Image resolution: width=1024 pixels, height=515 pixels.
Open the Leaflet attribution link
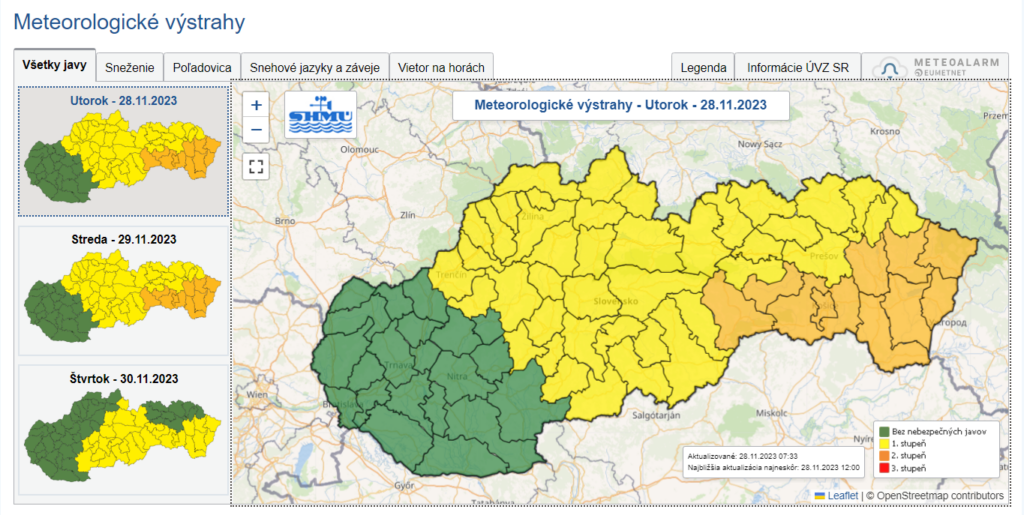tap(843, 496)
